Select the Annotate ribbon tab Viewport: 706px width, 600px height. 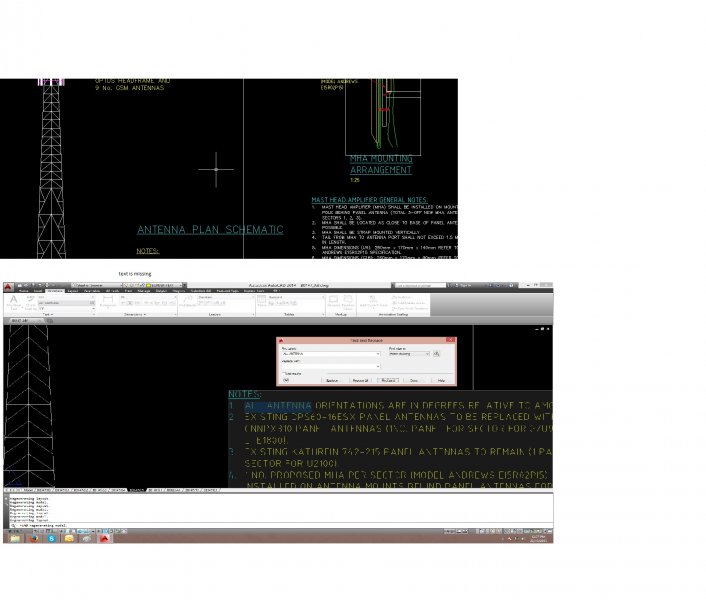[x=55, y=291]
